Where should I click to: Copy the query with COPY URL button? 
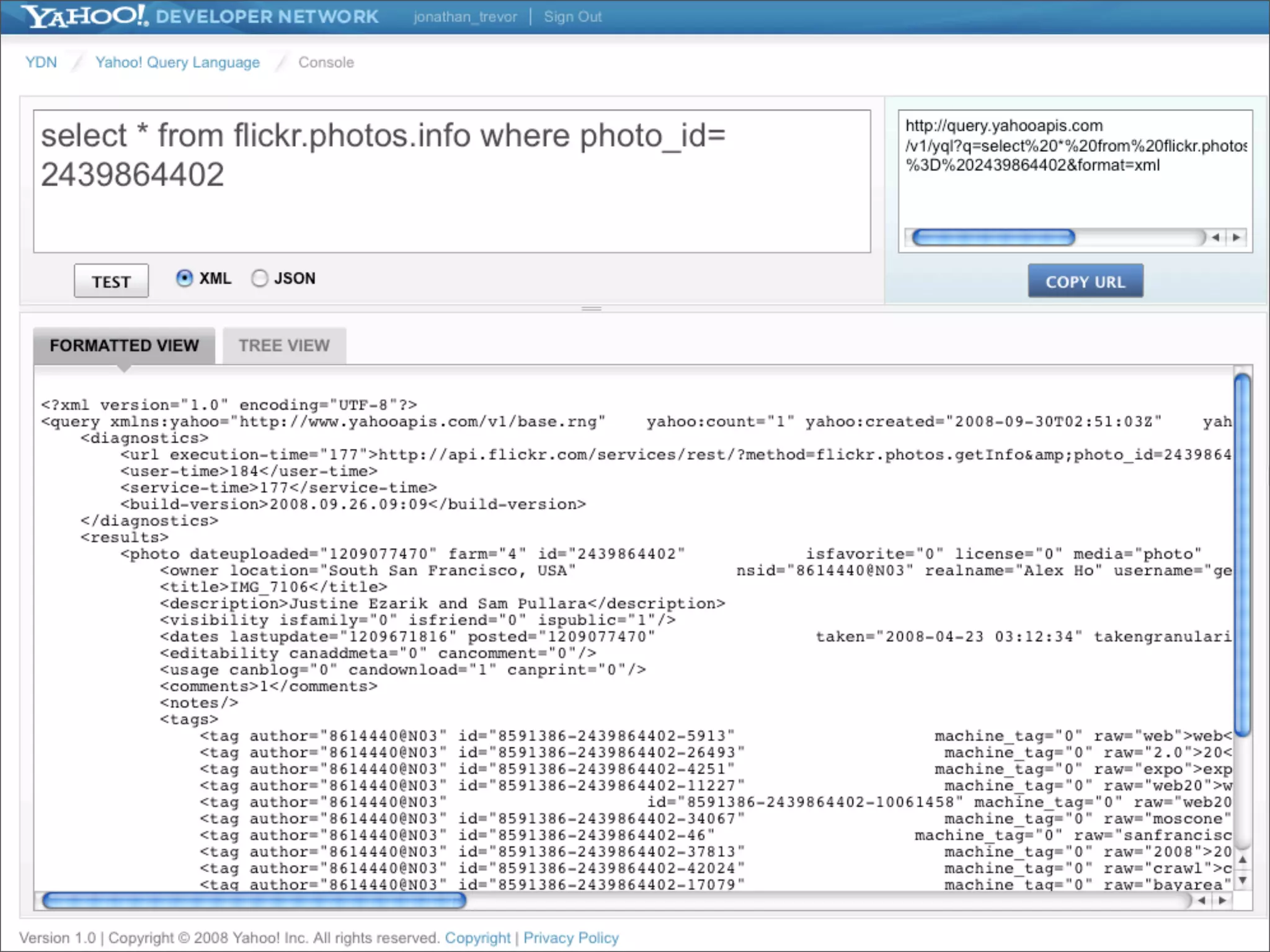click(x=1085, y=281)
